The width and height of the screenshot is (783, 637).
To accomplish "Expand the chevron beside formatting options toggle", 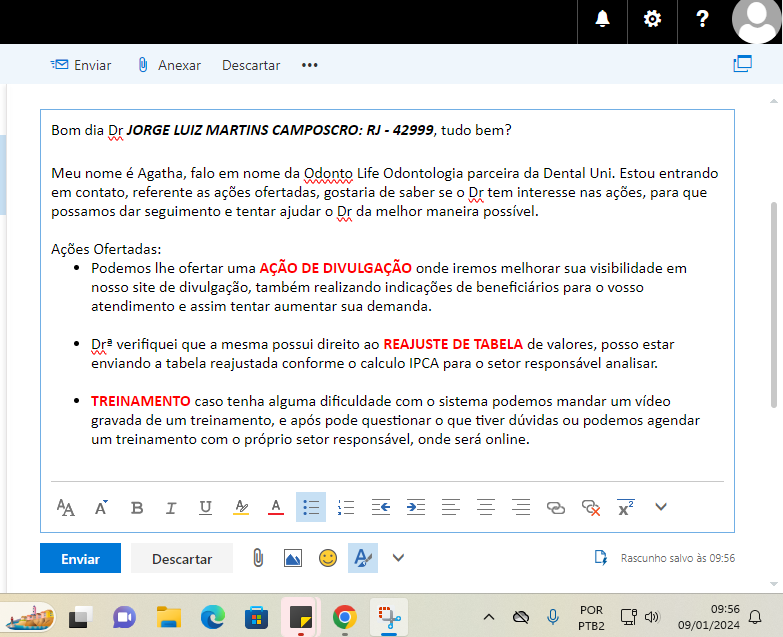I will pos(398,558).
